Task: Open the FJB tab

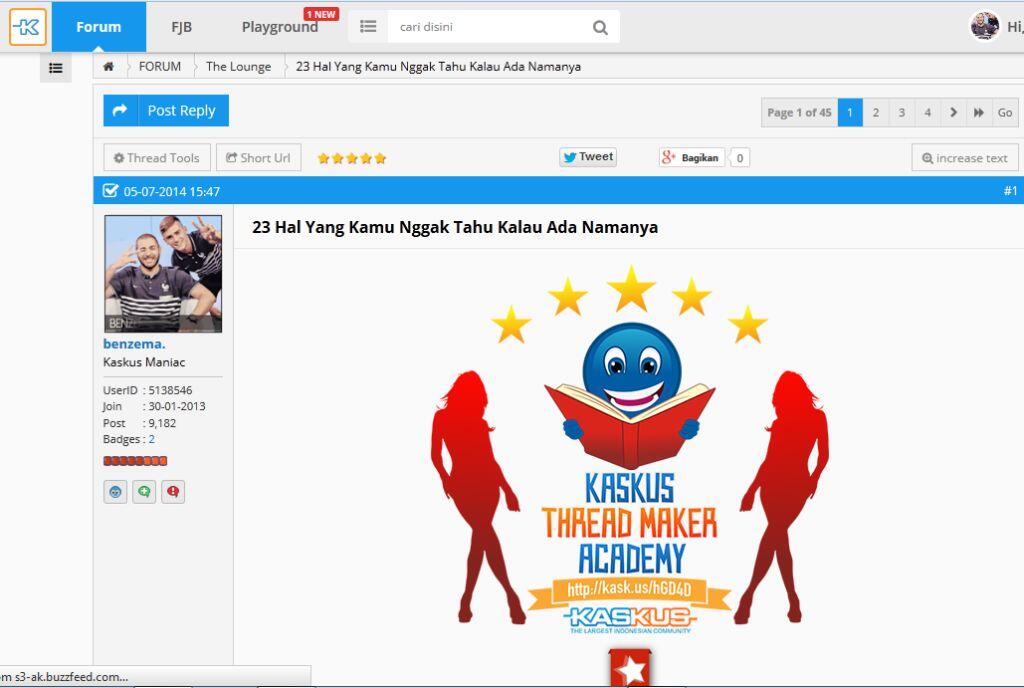Action: point(182,27)
